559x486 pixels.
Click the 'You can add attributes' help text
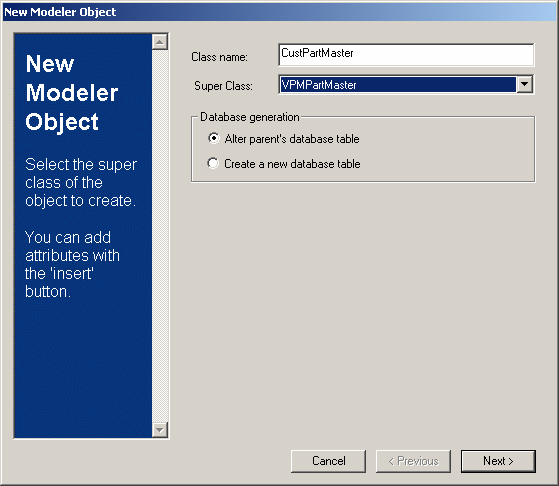tap(72, 264)
